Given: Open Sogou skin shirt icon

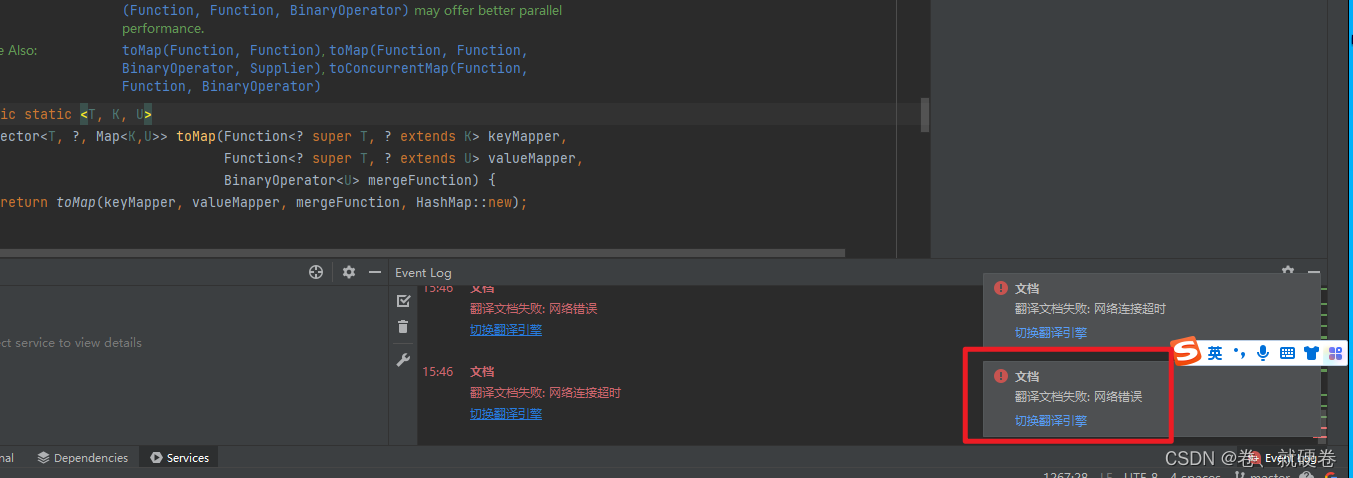Looking at the screenshot, I should (1311, 353).
